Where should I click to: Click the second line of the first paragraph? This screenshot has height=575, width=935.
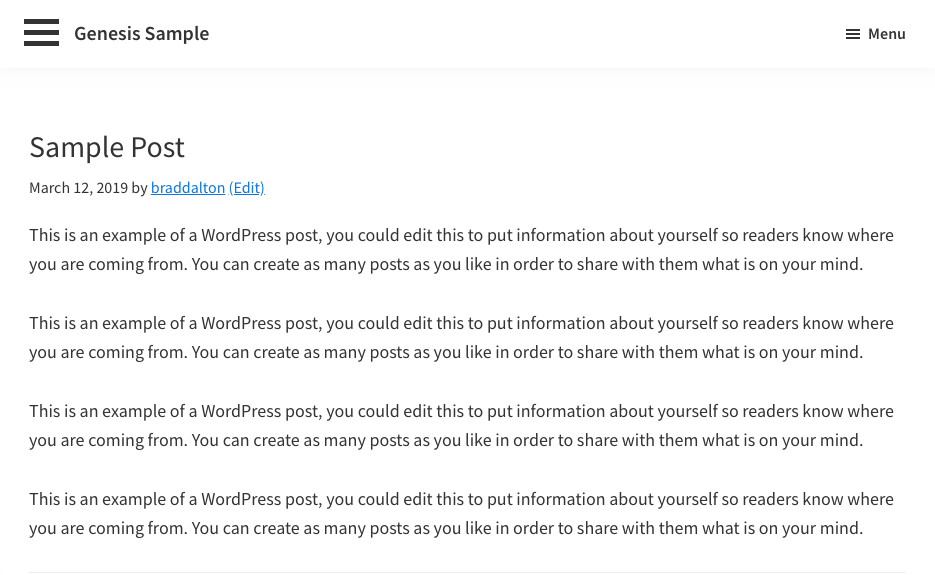tap(445, 265)
